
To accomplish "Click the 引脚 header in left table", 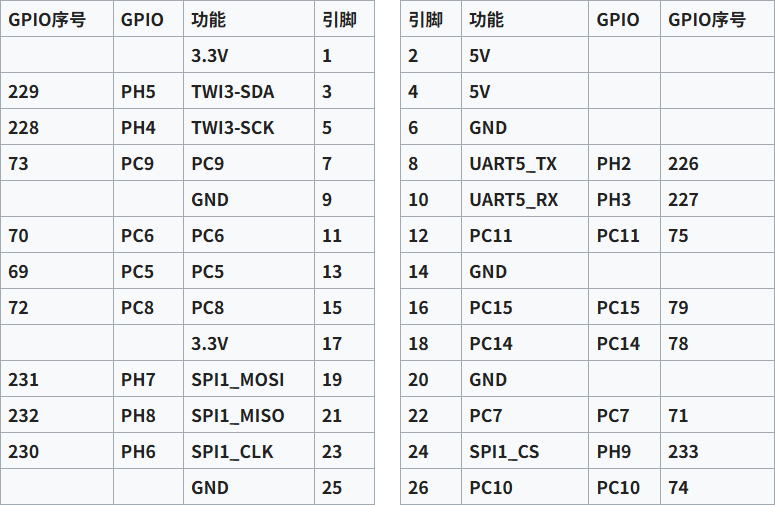I will pyautogui.click(x=340, y=20).
